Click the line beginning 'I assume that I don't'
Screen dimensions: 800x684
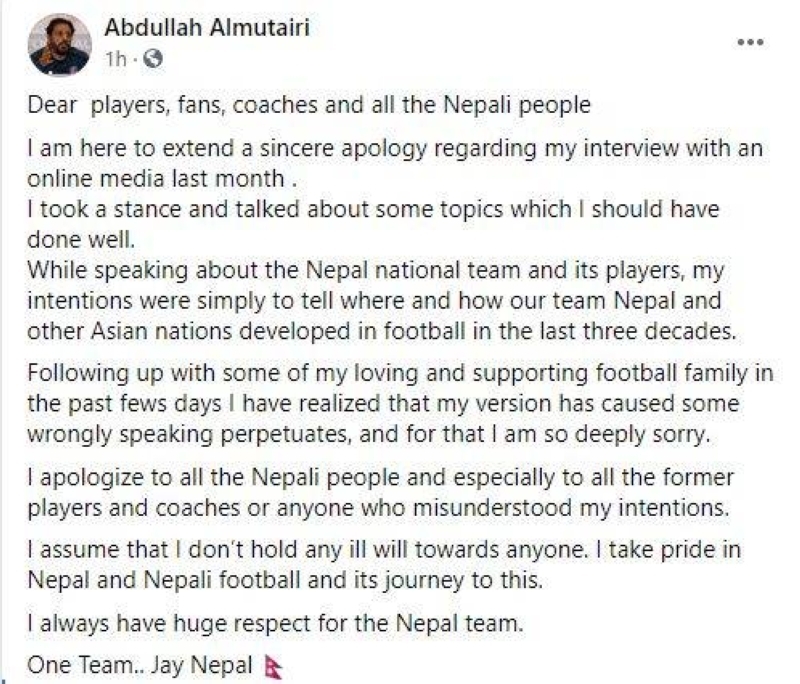point(384,550)
